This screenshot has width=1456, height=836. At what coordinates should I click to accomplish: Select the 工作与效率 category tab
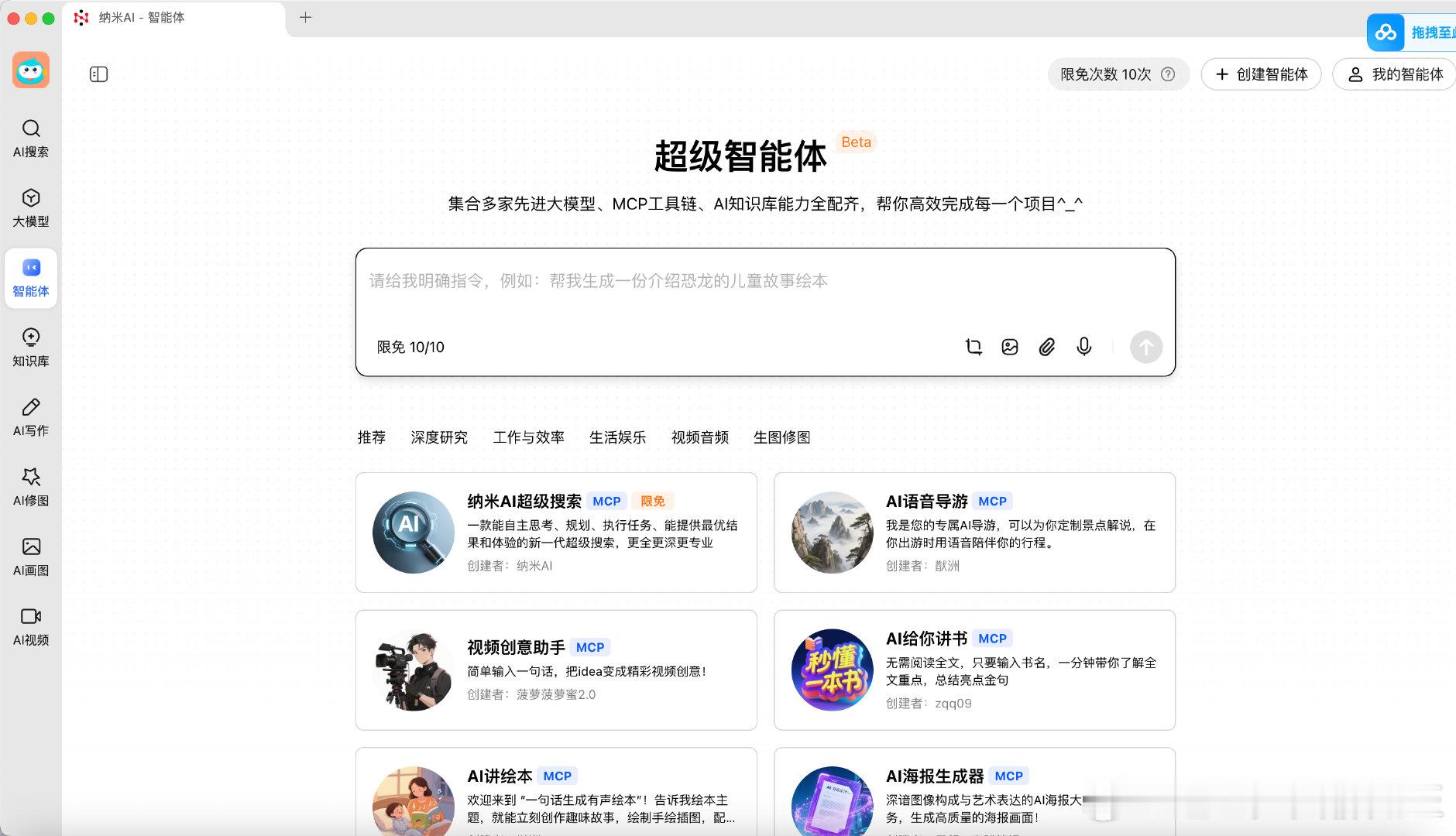coord(529,437)
